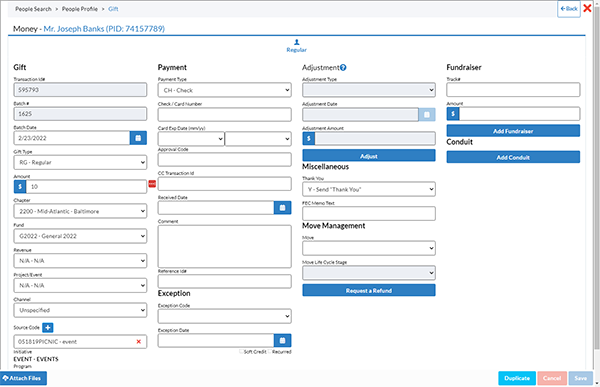Open Mr. Joseph Banks profile link
The height and width of the screenshot is (387, 600).
point(104,29)
